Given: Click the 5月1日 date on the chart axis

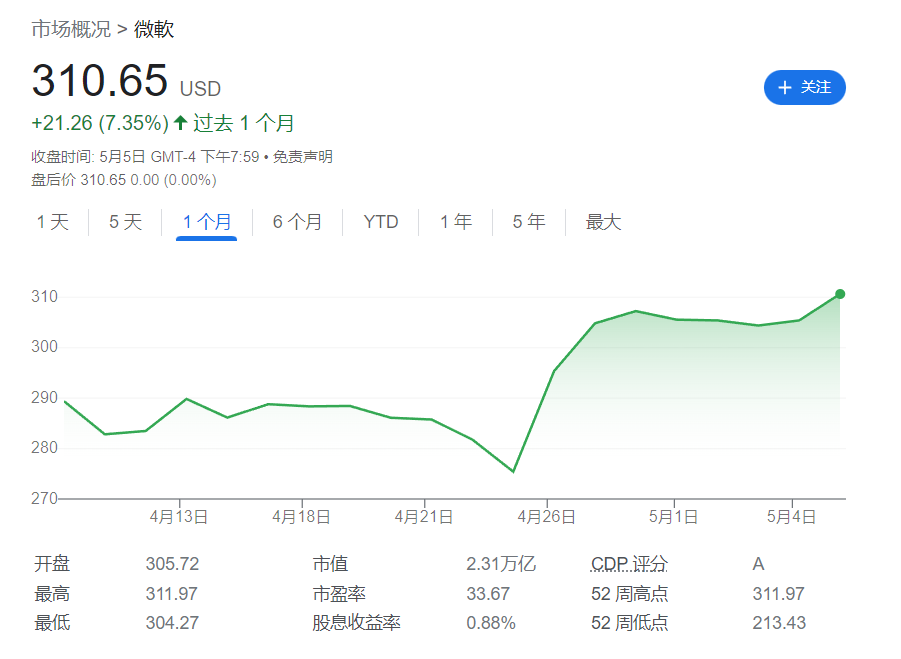Looking at the screenshot, I should [x=673, y=517].
